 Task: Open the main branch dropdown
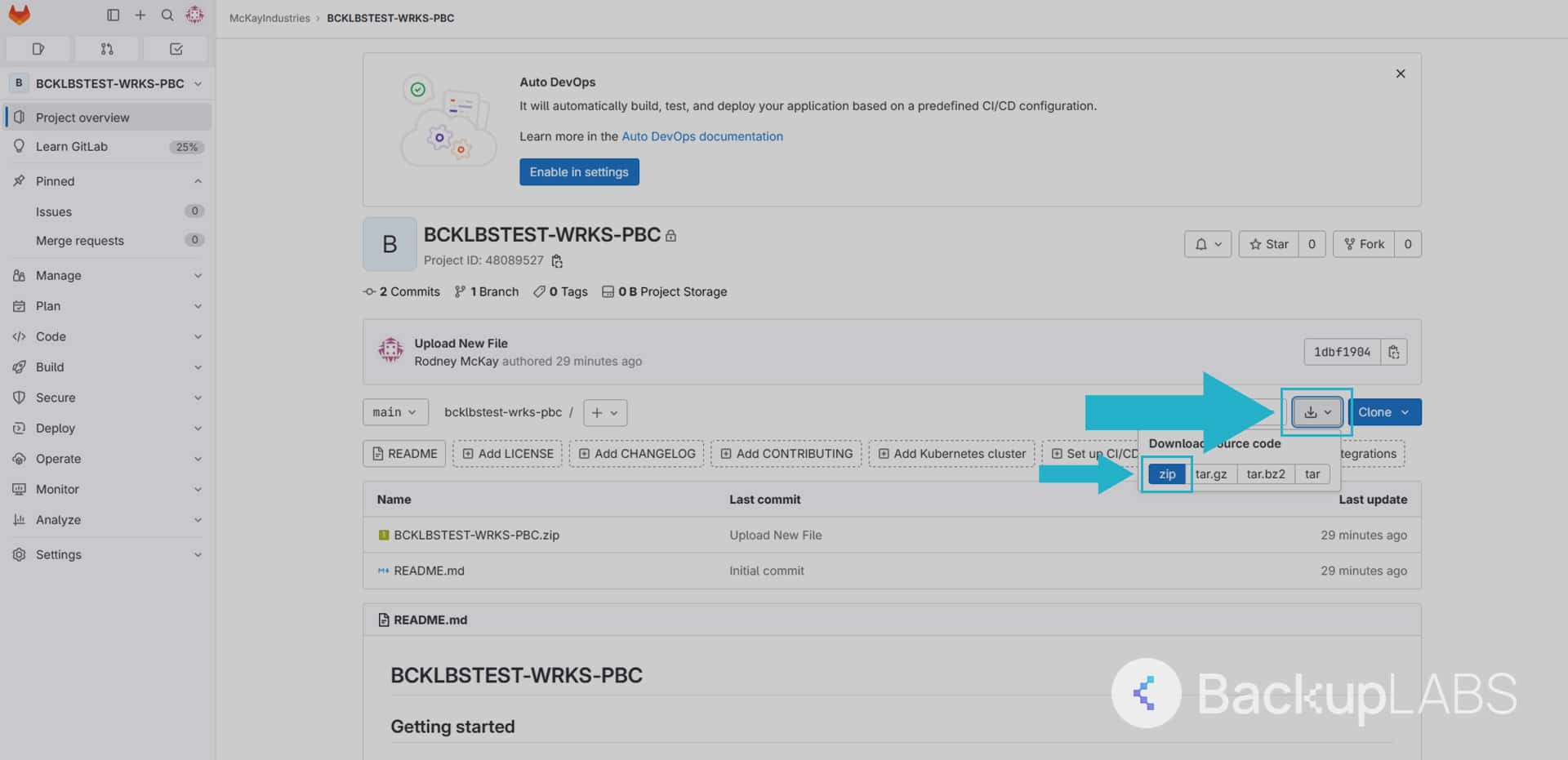click(x=395, y=412)
